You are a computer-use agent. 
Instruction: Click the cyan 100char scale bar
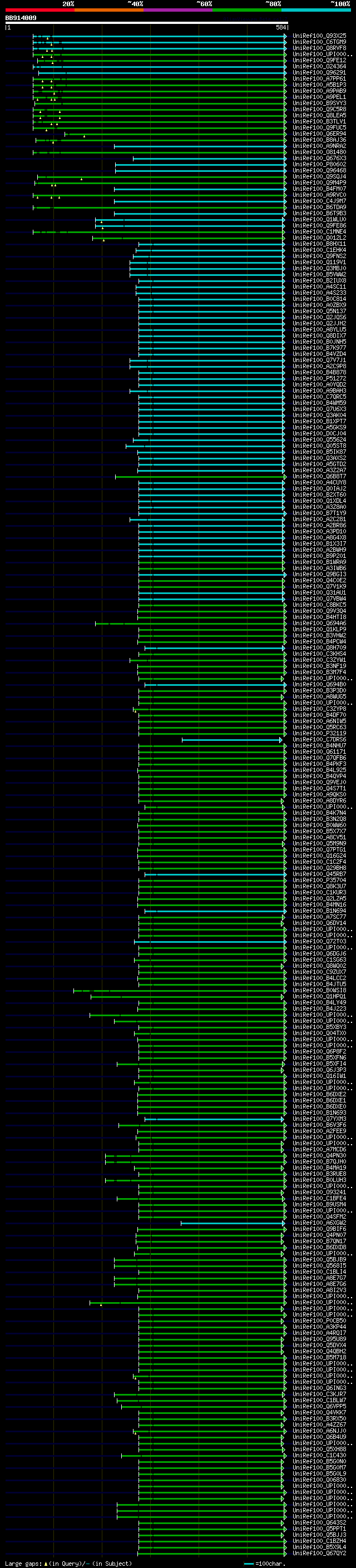tap(248, 1564)
